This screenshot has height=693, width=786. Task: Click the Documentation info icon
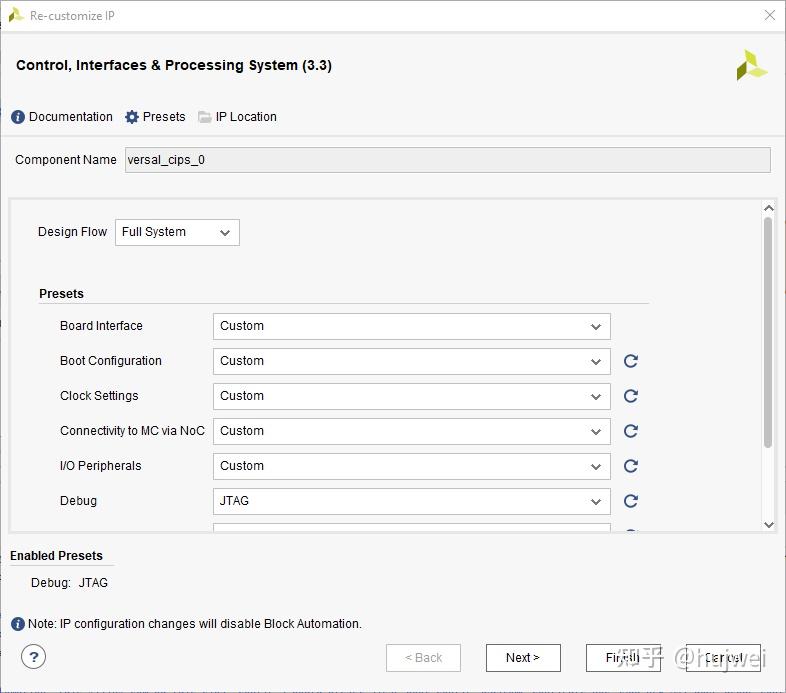[18, 117]
